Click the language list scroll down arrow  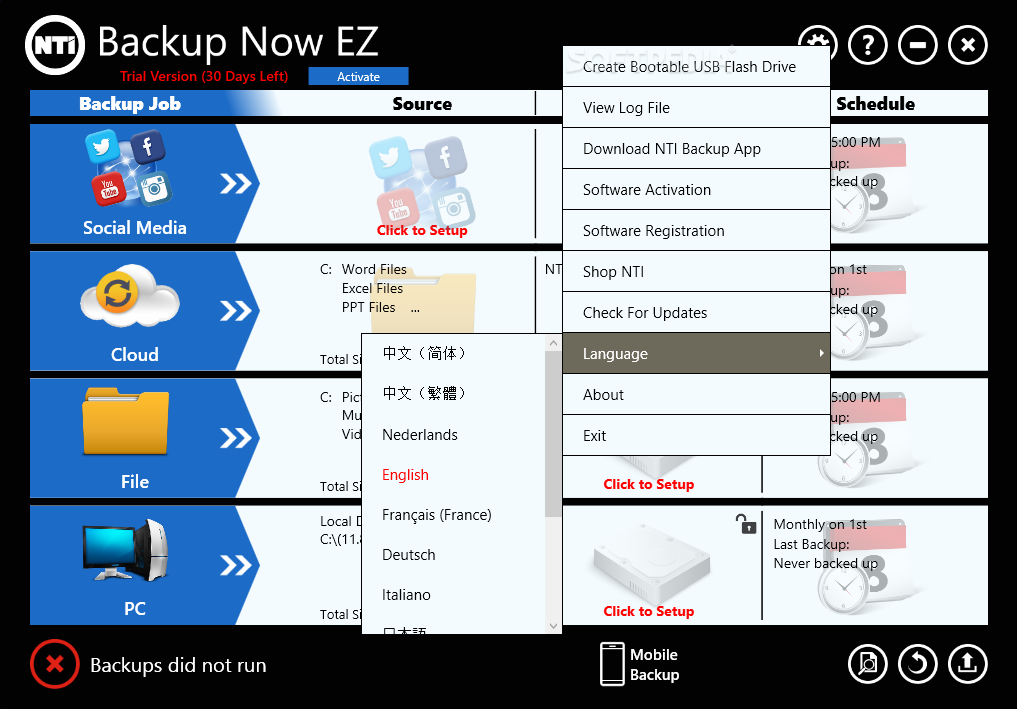point(553,626)
